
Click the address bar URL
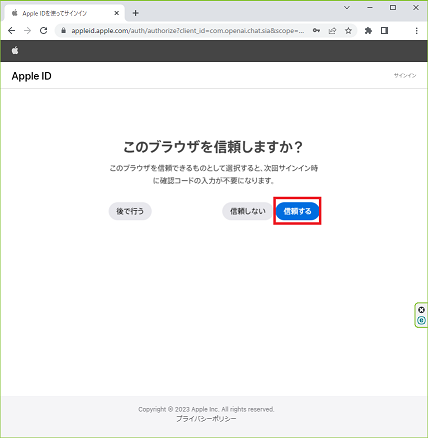click(x=188, y=31)
